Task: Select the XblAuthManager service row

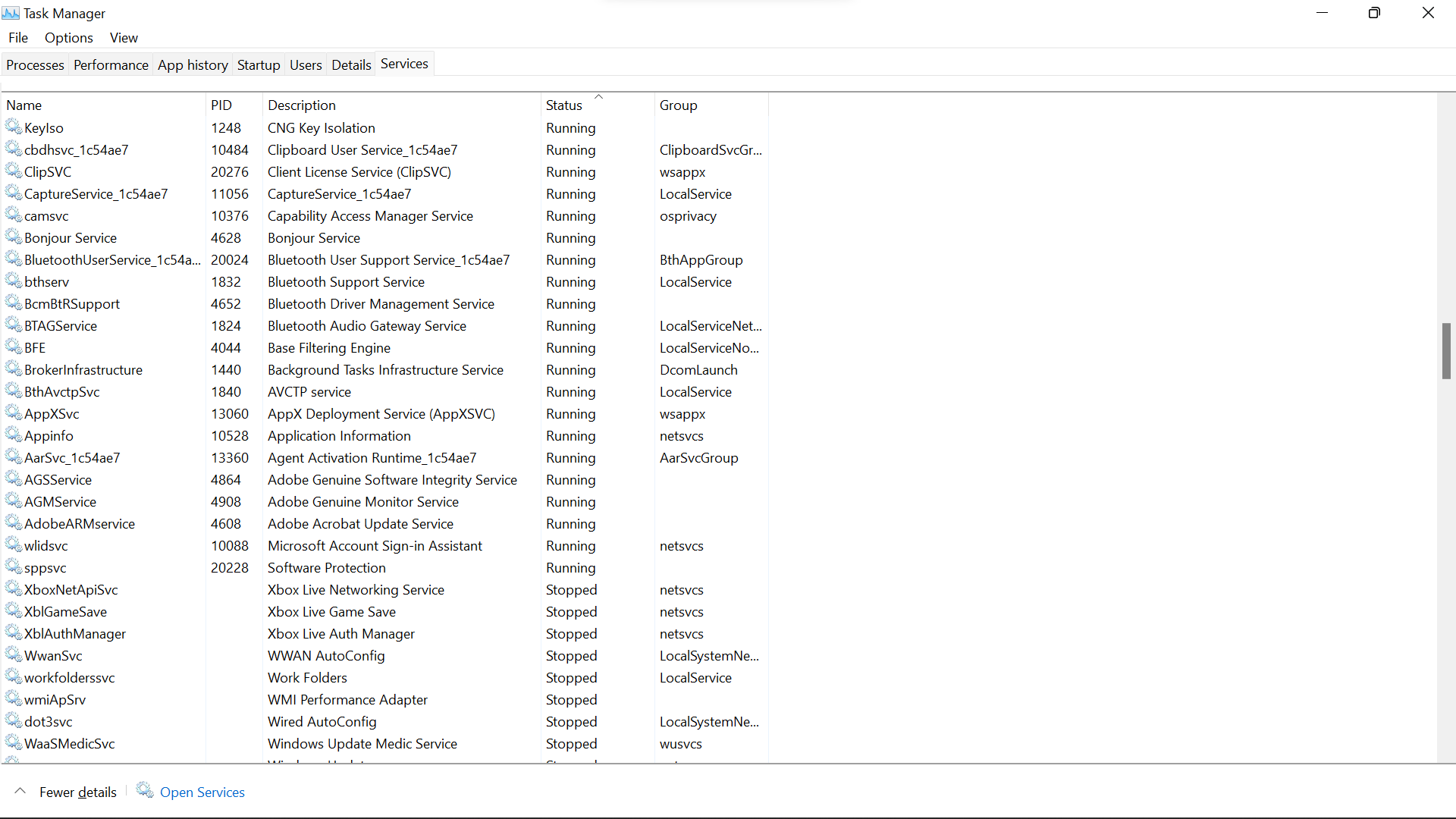Action: pos(384,634)
